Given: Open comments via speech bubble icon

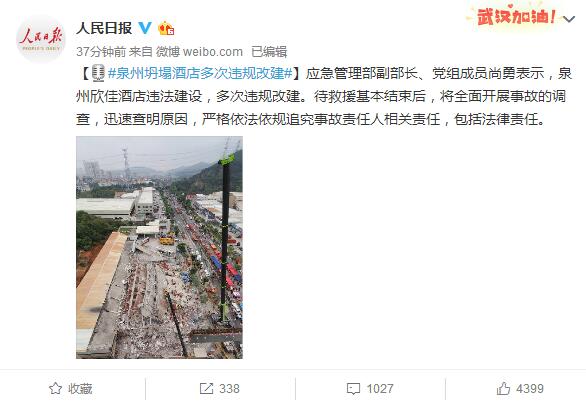Looking at the screenshot, I should click(x=353, y=389).
